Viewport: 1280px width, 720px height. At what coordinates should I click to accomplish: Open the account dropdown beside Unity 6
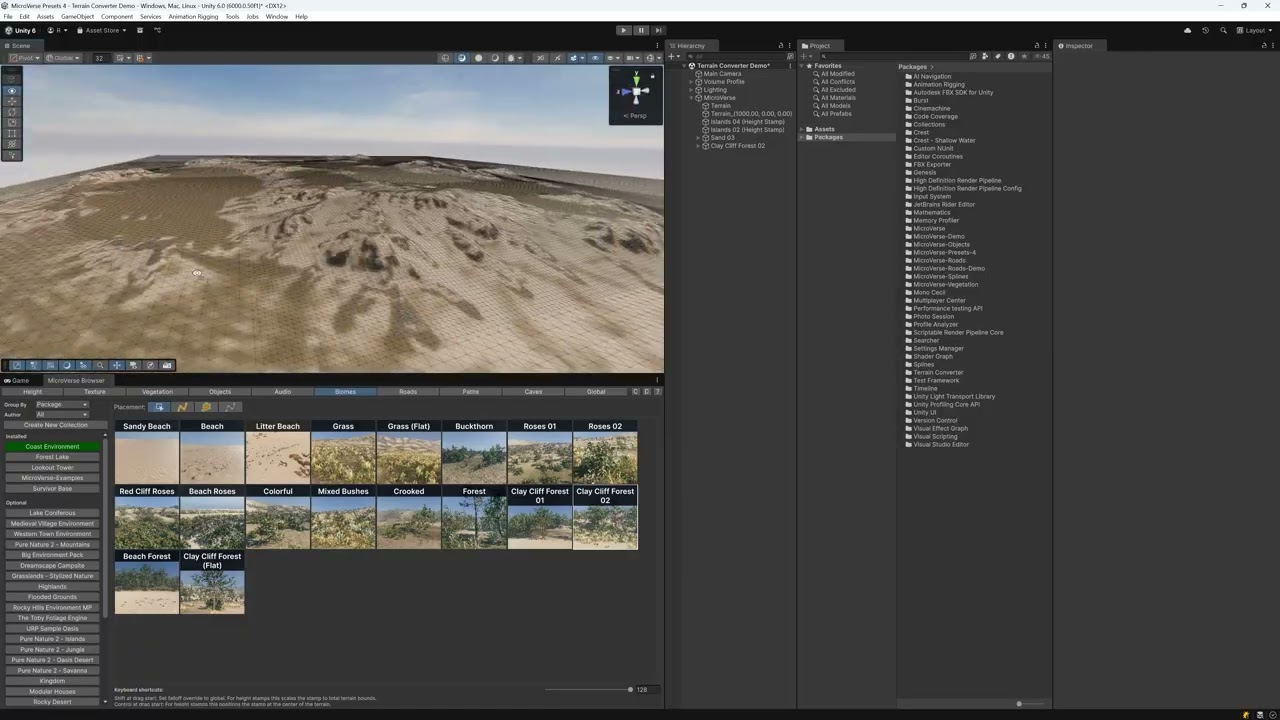[x=58, y=30]
